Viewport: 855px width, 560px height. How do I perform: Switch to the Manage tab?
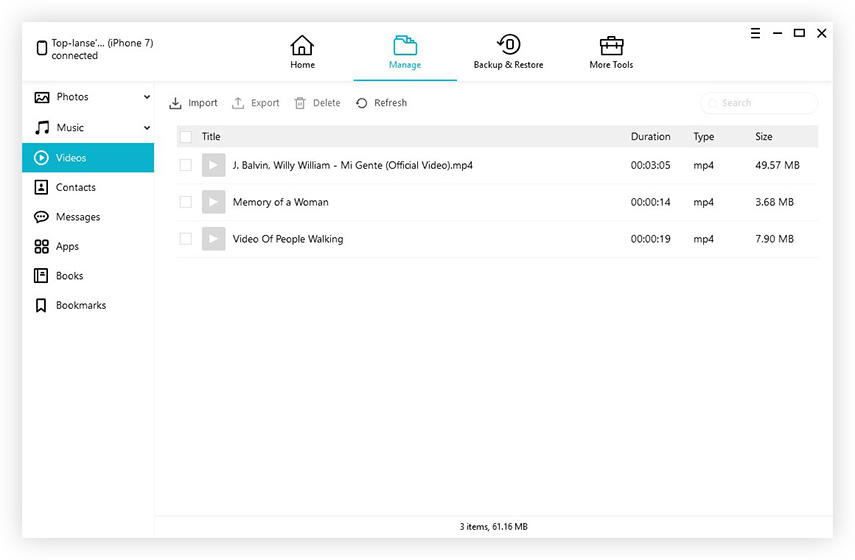pos(405,53)
